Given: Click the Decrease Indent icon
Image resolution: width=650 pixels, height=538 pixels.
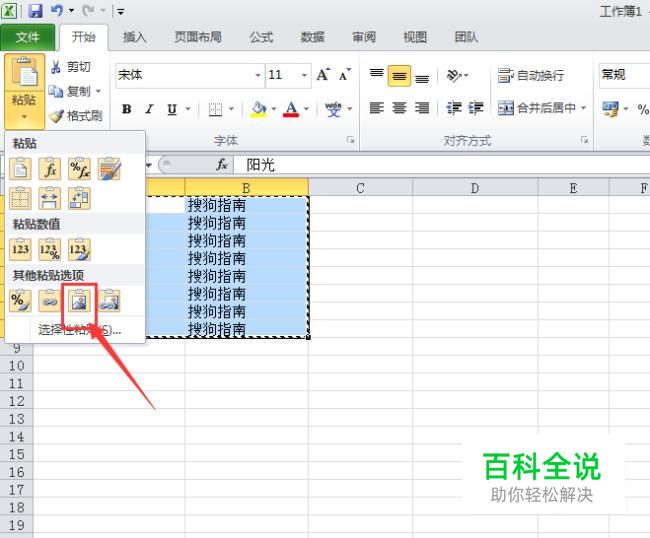Looking at the screenshot, I should (x=454, y=108).
